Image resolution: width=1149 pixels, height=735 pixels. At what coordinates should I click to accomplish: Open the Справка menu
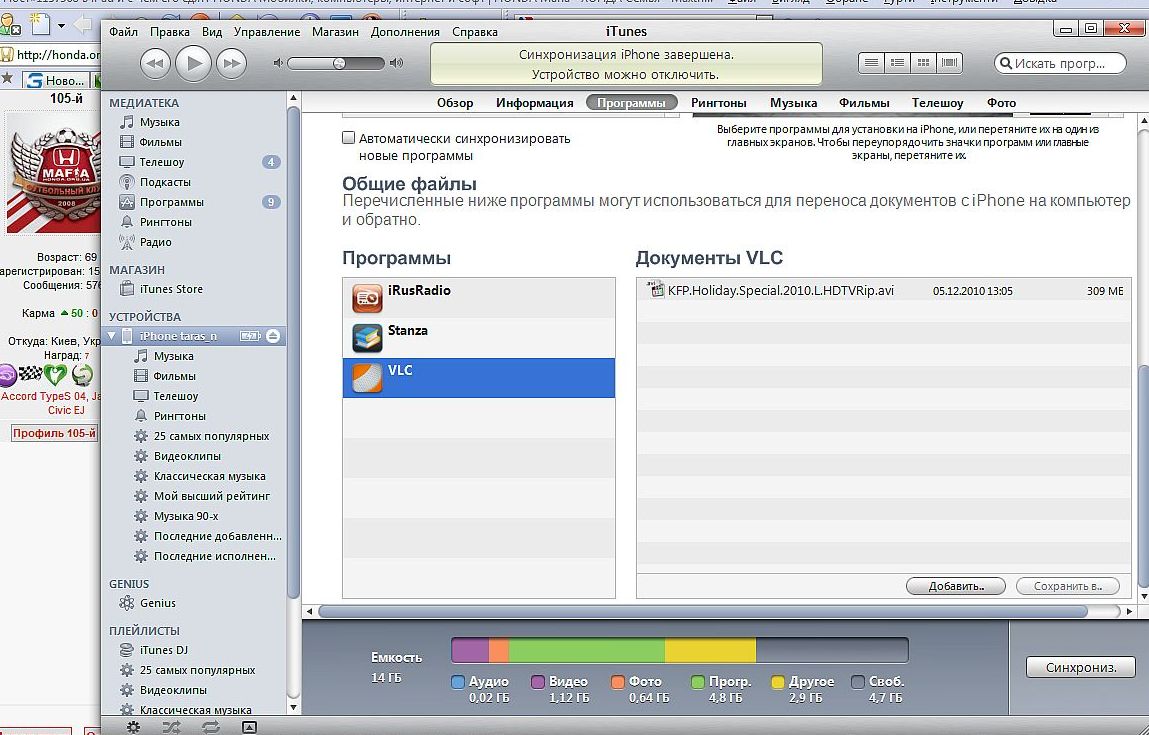click(x=475, y=32)
